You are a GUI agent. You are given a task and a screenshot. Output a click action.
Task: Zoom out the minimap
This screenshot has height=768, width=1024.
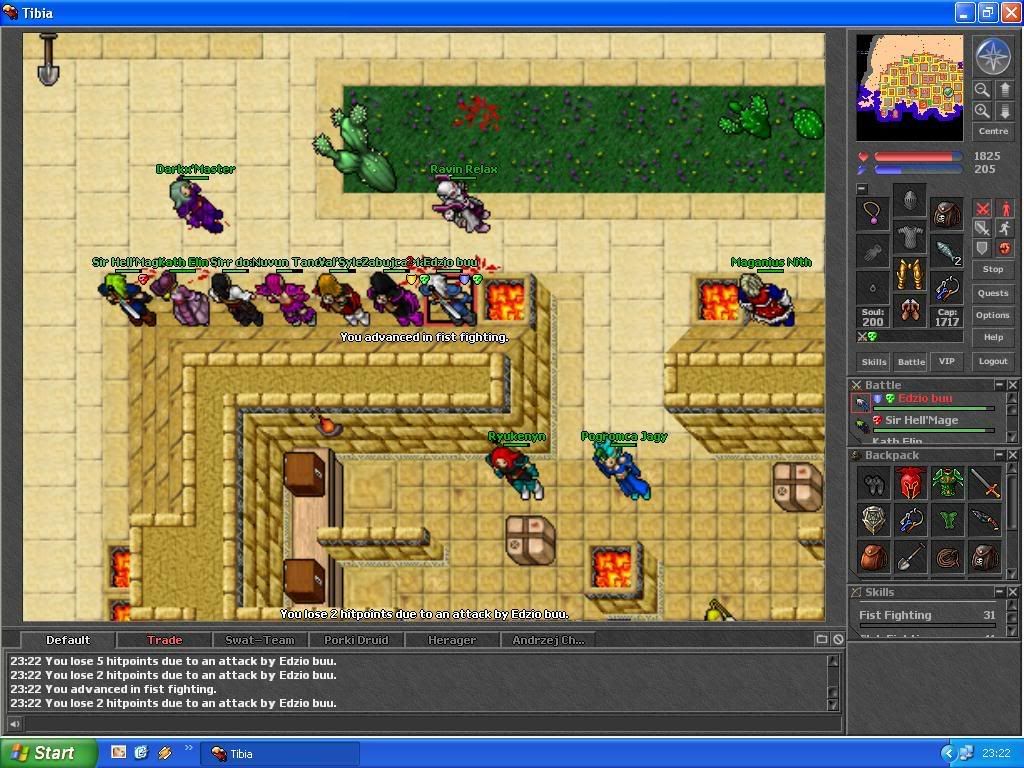point(982,89)
